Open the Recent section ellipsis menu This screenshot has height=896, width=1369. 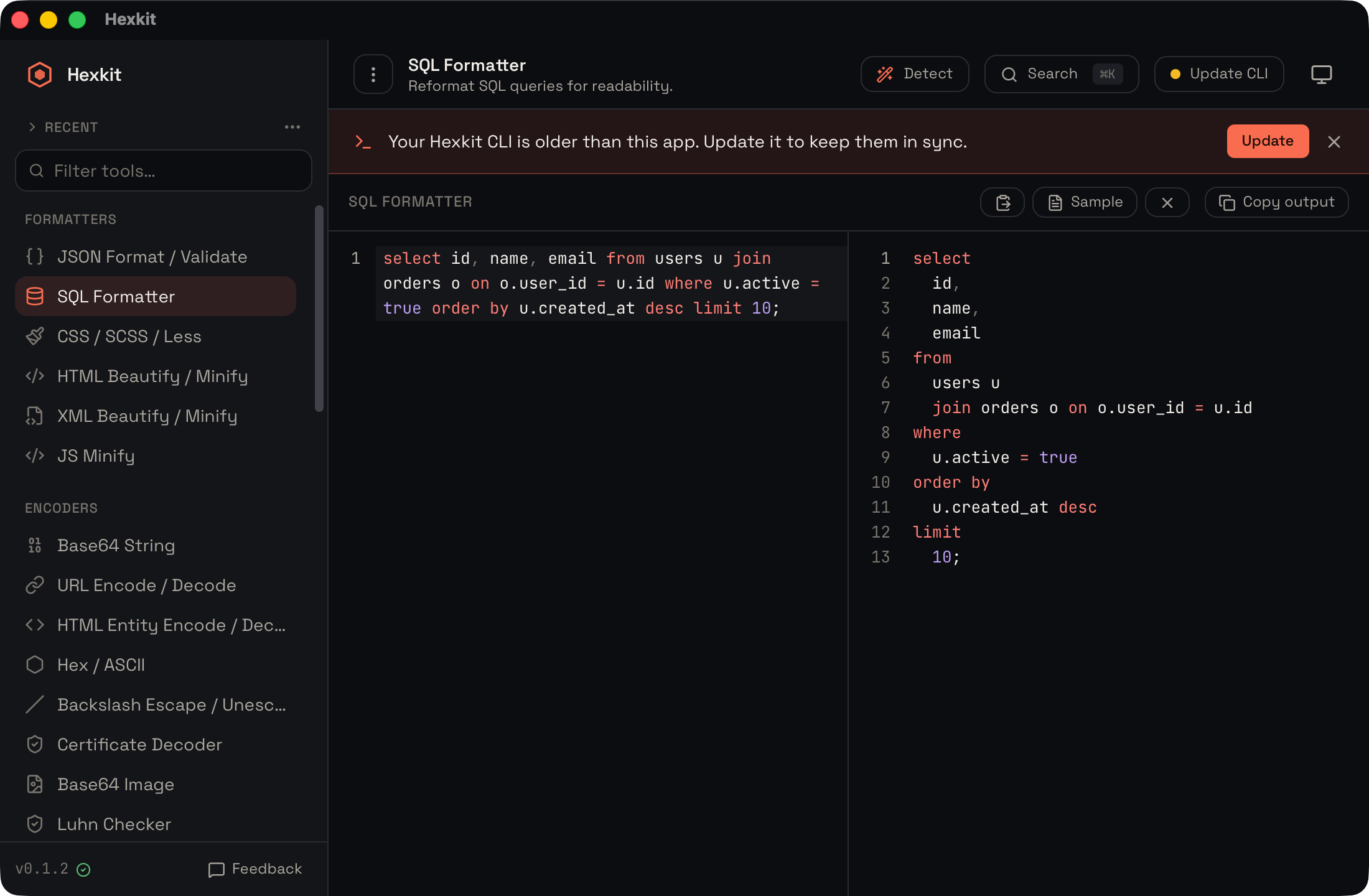pos(292,127)
